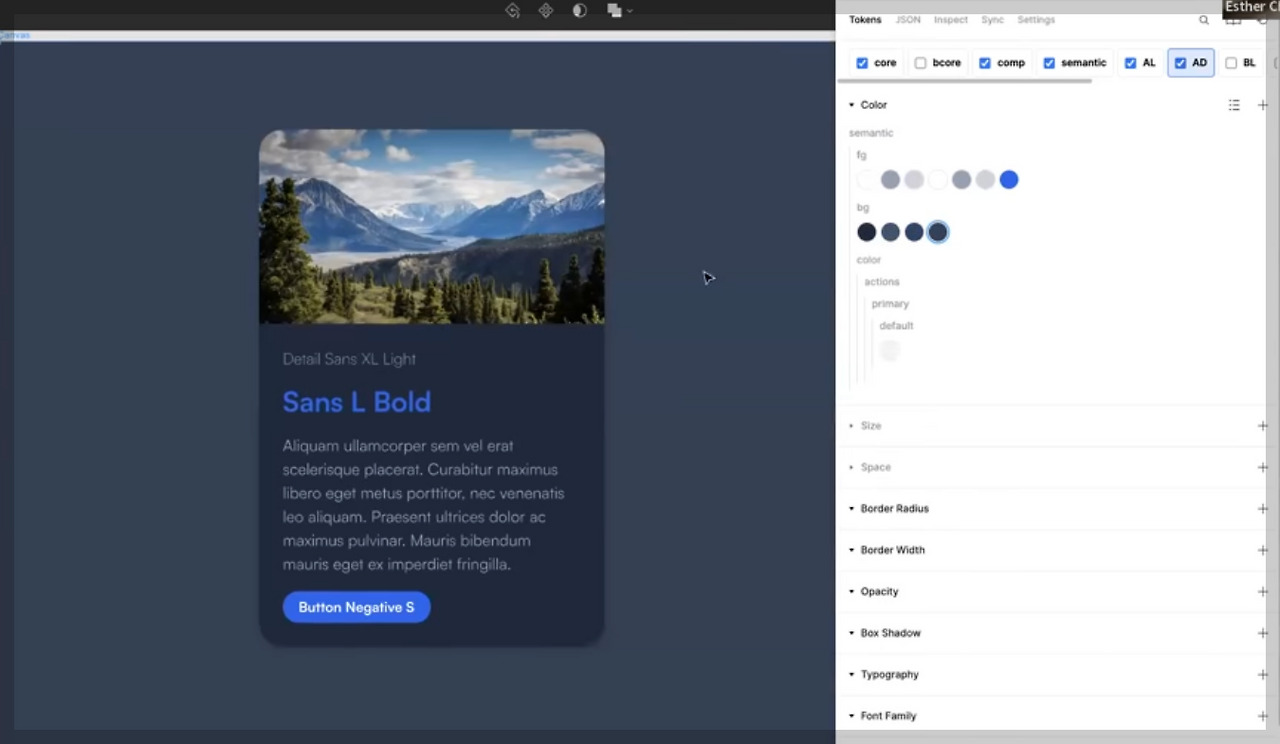Open the Inspect tab
1280x744 pixels.
point(950,19)
